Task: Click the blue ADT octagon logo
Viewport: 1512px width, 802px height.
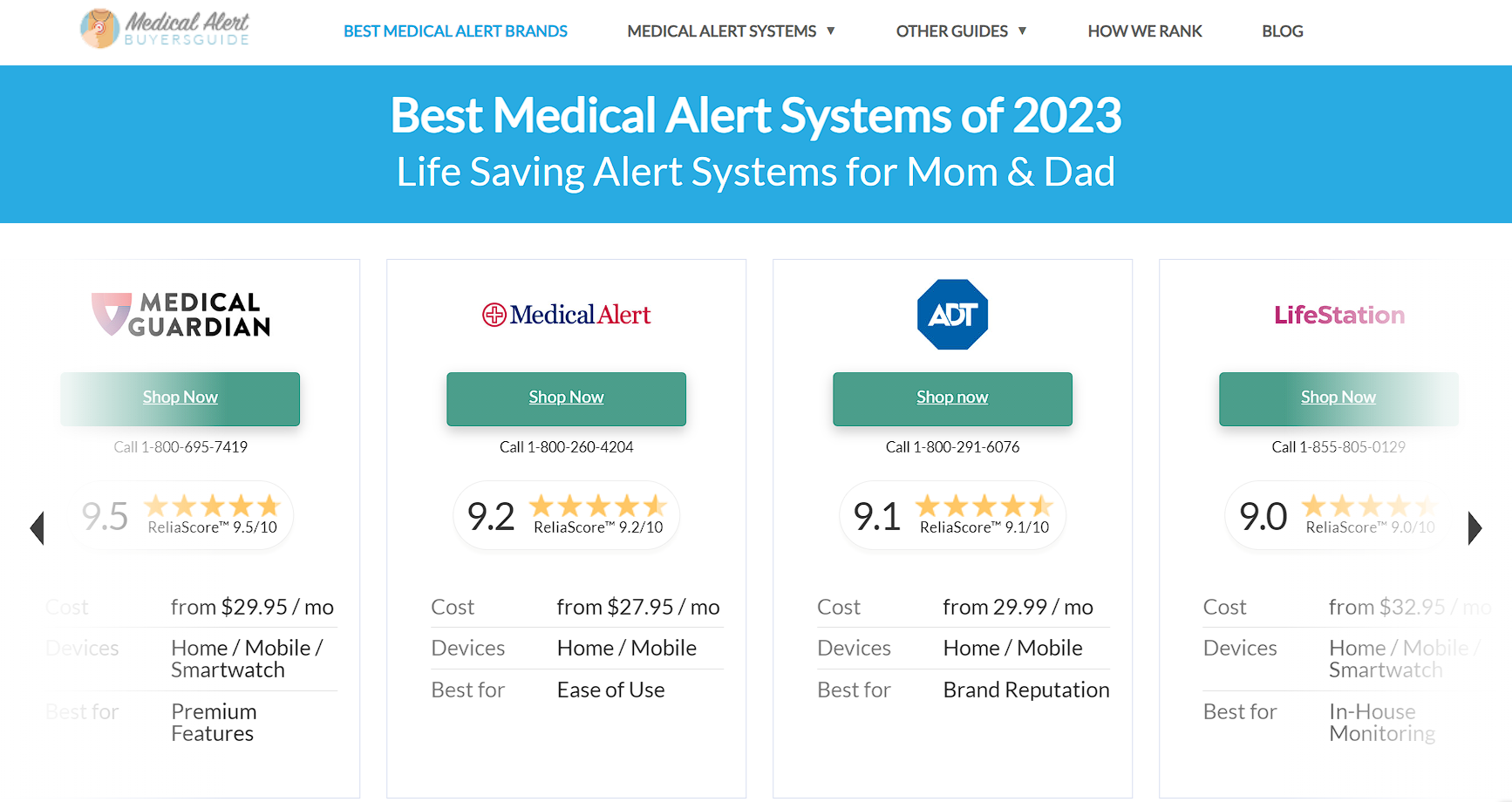Action: click(x=952, y=315)
